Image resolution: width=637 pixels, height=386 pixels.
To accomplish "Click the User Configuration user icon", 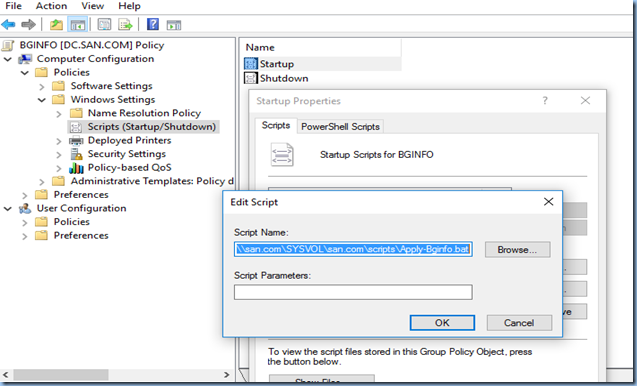I will tap(25, 208).
